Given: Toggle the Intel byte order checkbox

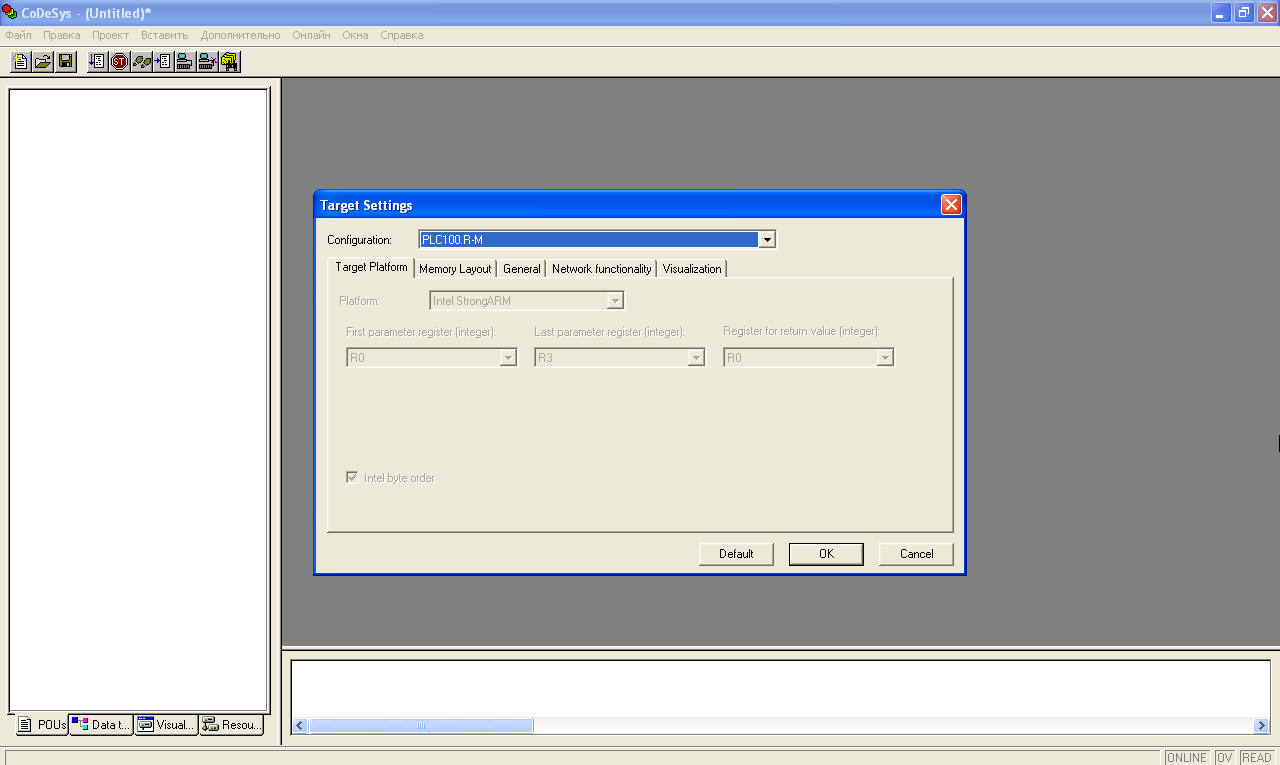Looking at the screenshot, I should pos(352,478).
